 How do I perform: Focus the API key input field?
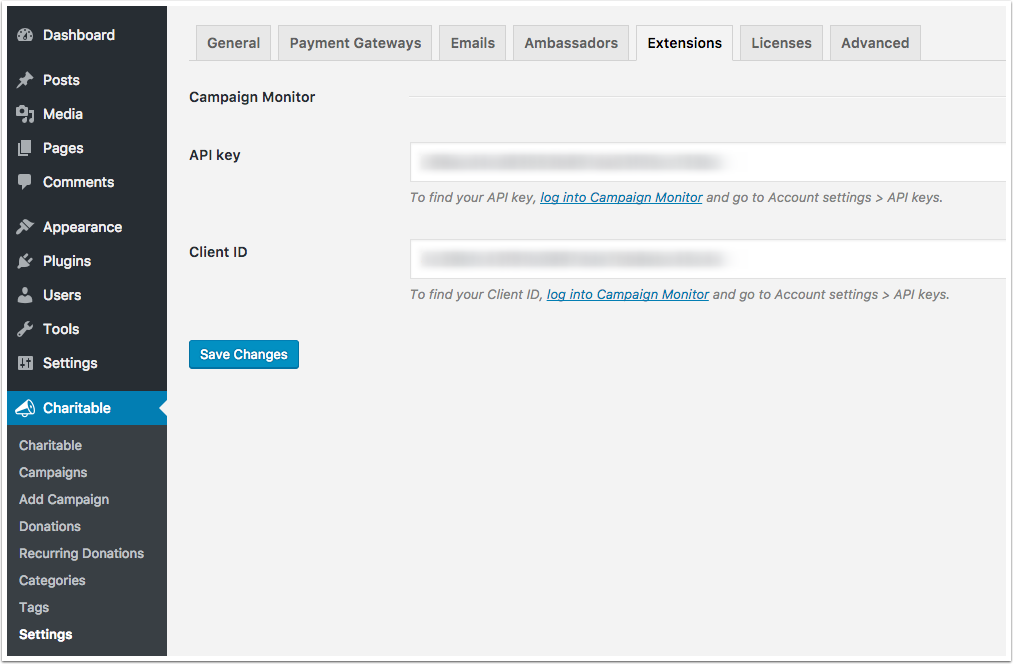pos(708,162)
